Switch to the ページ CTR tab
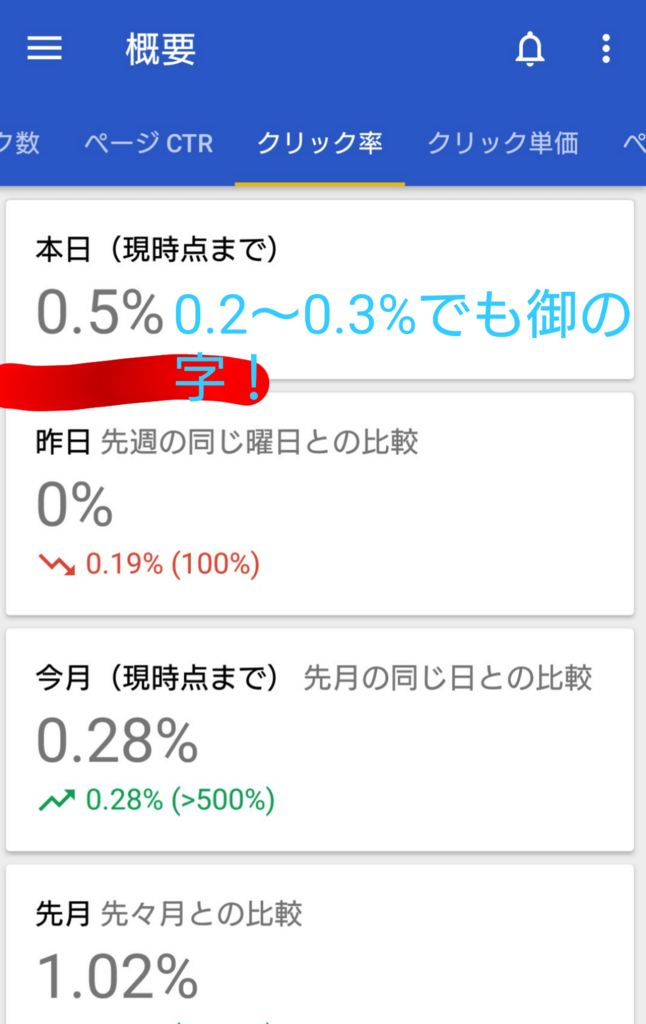Screen dimensions: 646x1024 pyautogui.click(x=148, y=143)
